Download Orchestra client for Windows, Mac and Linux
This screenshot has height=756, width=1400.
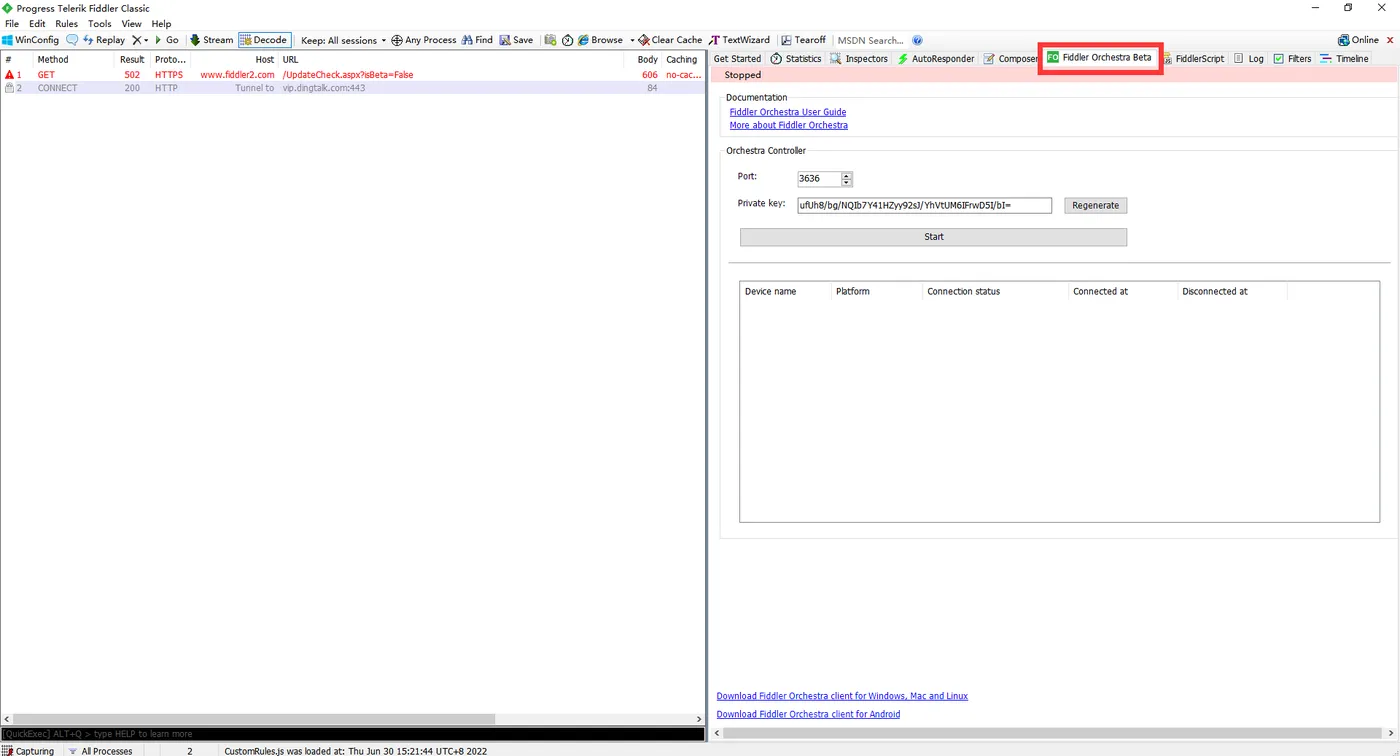[x=842, y=696]
